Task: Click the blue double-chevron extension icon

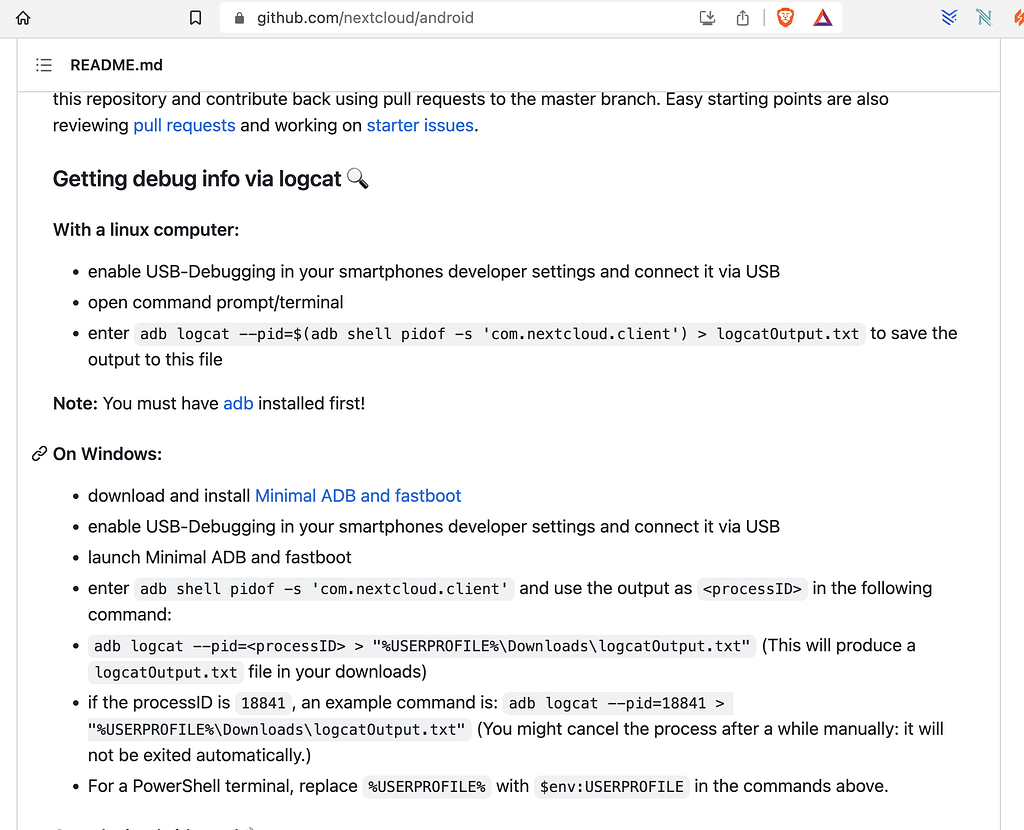Action: pos(949,17)
